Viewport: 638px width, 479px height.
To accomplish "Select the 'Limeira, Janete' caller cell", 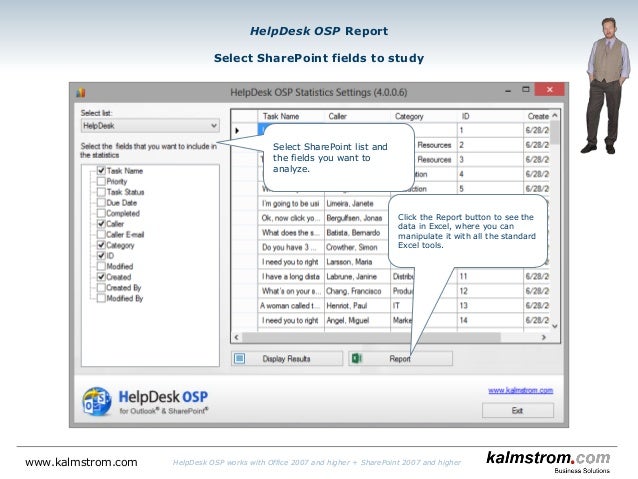I will pos(357,203).
